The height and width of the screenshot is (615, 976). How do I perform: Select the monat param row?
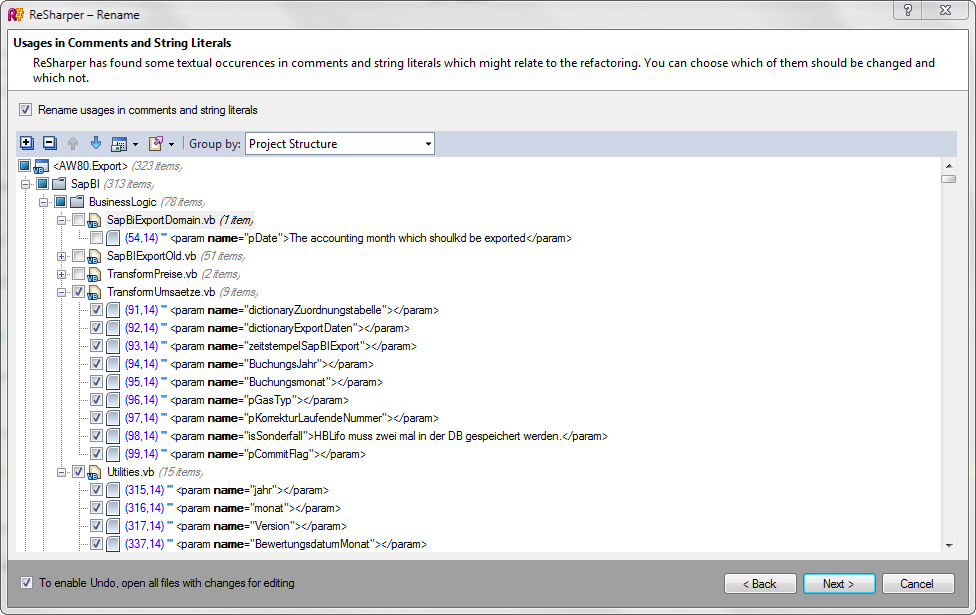coord(233,508)
